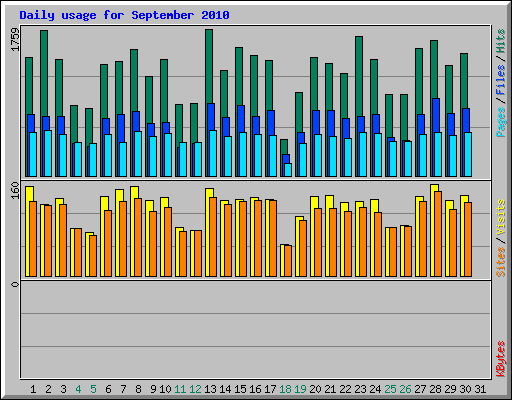
Task: Click day label "6" on the x-axis
Action: (108, 389)
